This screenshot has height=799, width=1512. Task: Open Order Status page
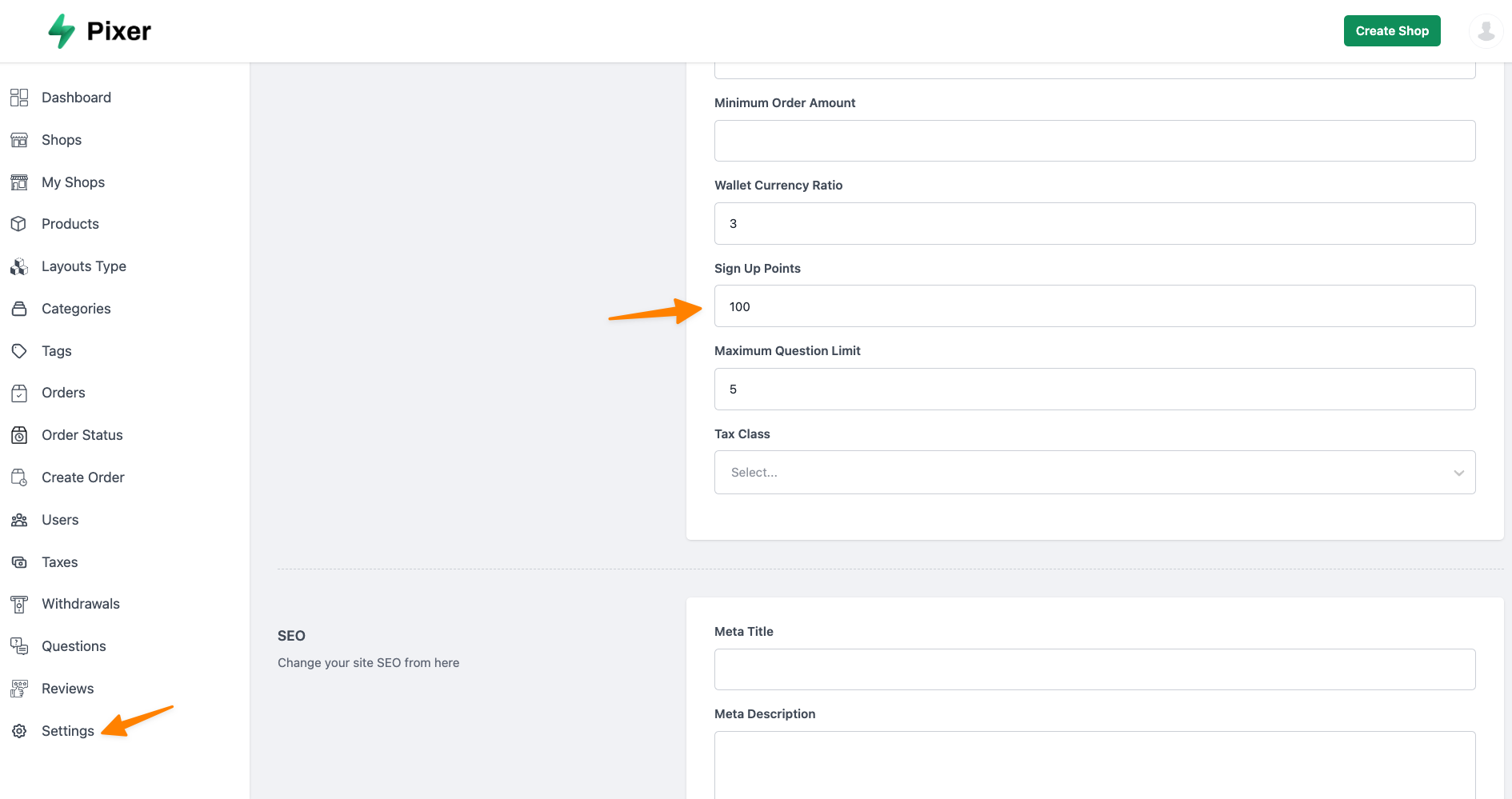click(x=82, y=435)
